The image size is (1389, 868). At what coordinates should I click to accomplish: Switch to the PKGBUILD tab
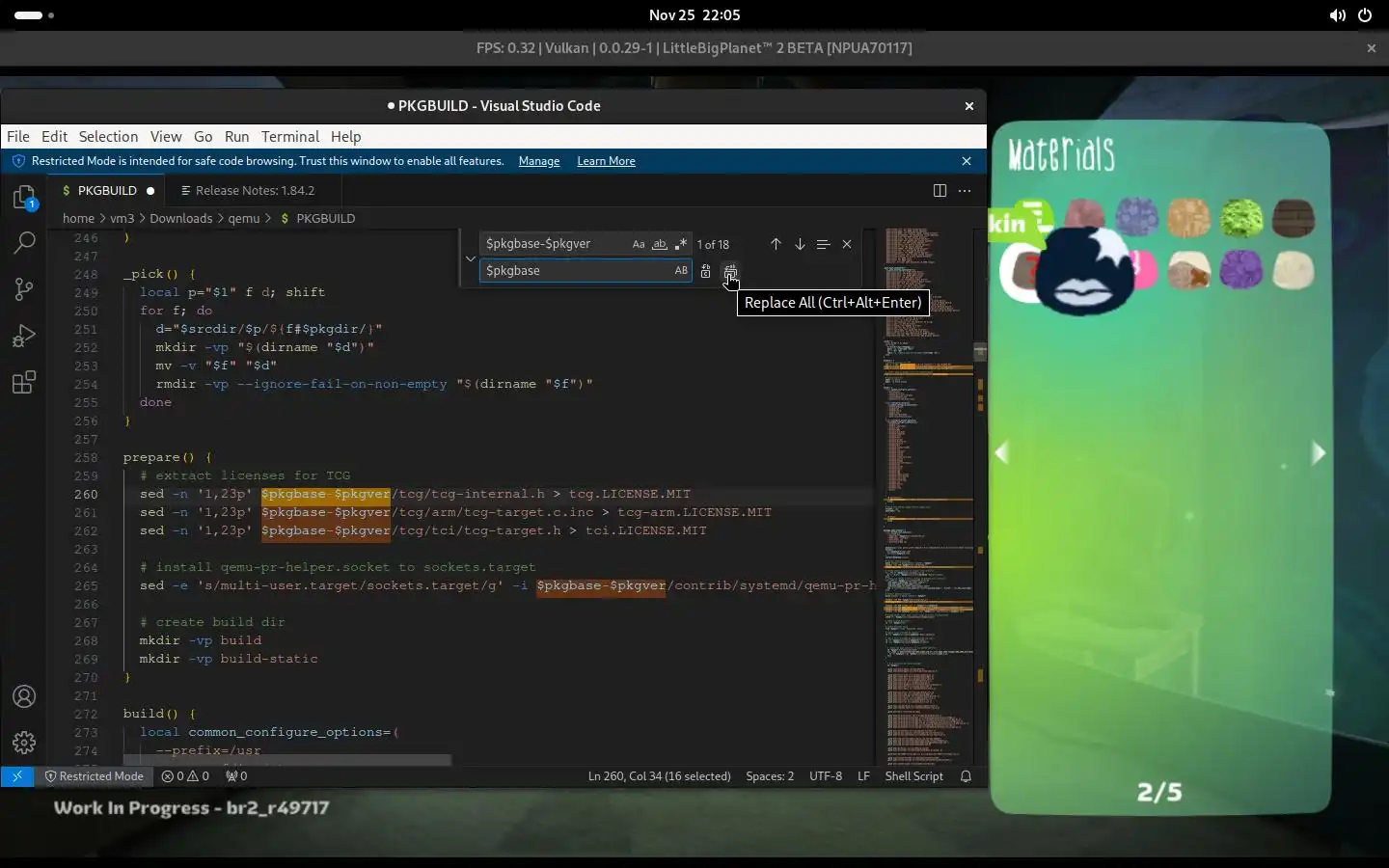coord(107,191)
